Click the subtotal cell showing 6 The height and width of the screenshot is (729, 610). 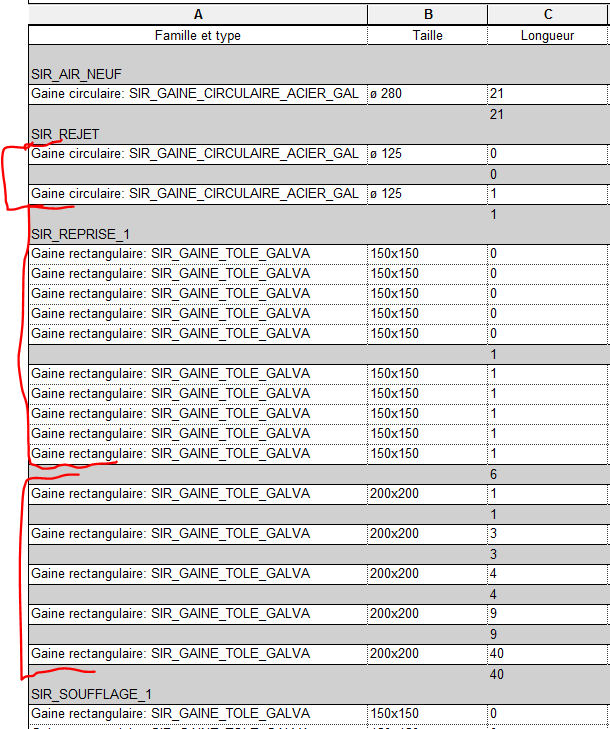[x=548, y=474]
